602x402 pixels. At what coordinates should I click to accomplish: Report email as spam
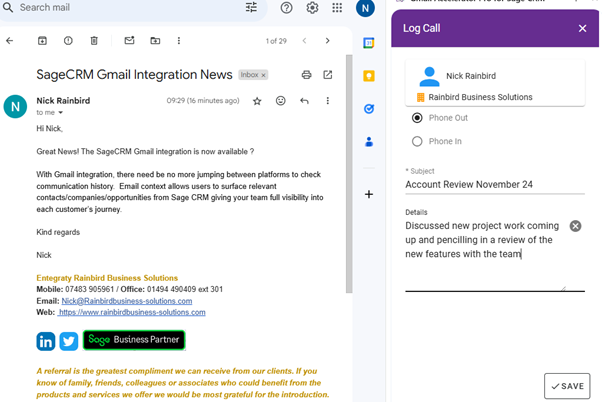pyautogui.click(x=68, y=40)
